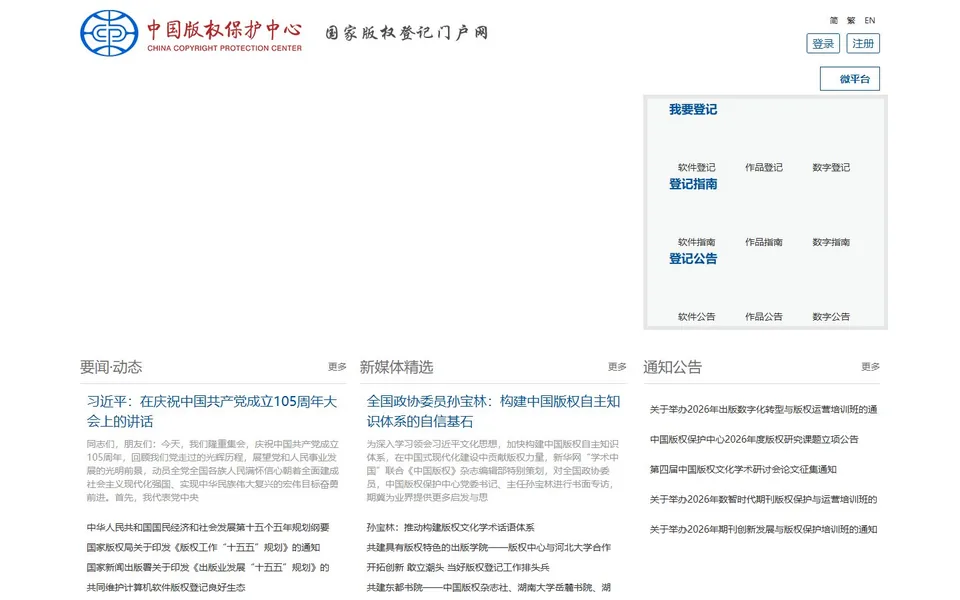The height and width of the screenshot is (600, 960).
Task: Switch language to 繁 traditional Chinese
Action: pyautogui.click(x=851, y=20)
